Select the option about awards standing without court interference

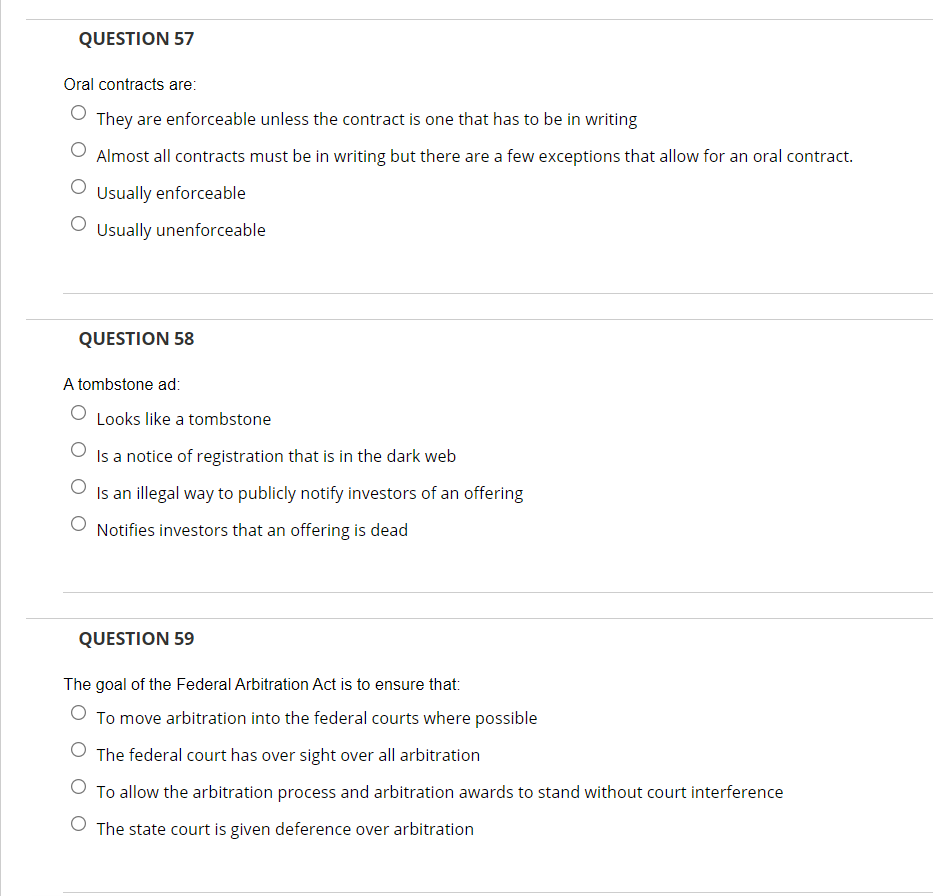point(78,786)
